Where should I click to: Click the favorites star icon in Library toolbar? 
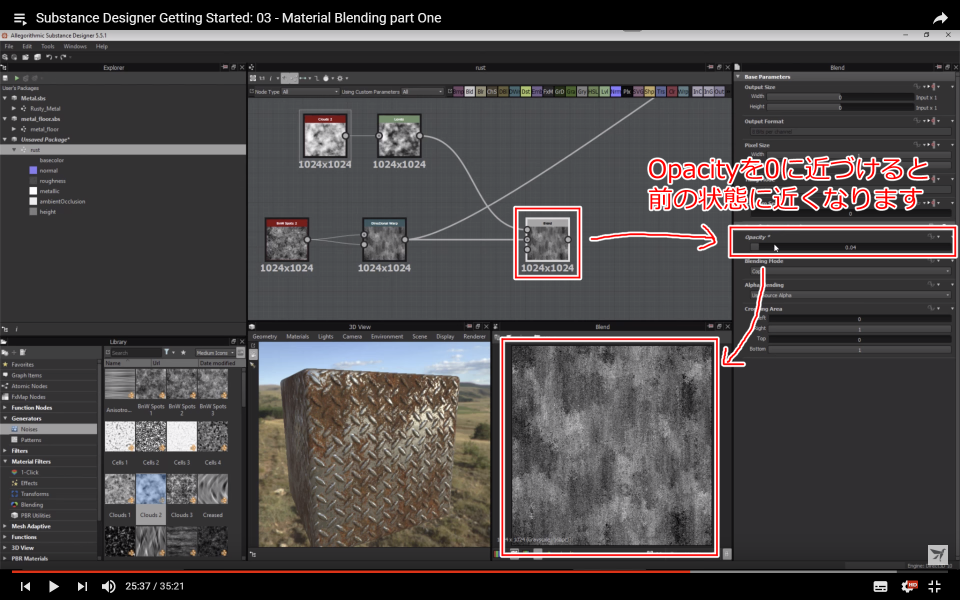(183, 353)
